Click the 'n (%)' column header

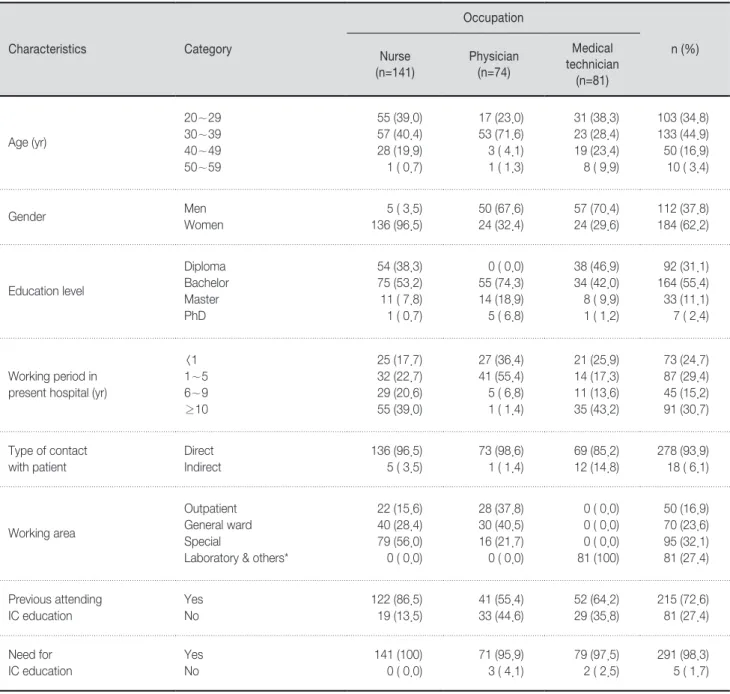685,49
